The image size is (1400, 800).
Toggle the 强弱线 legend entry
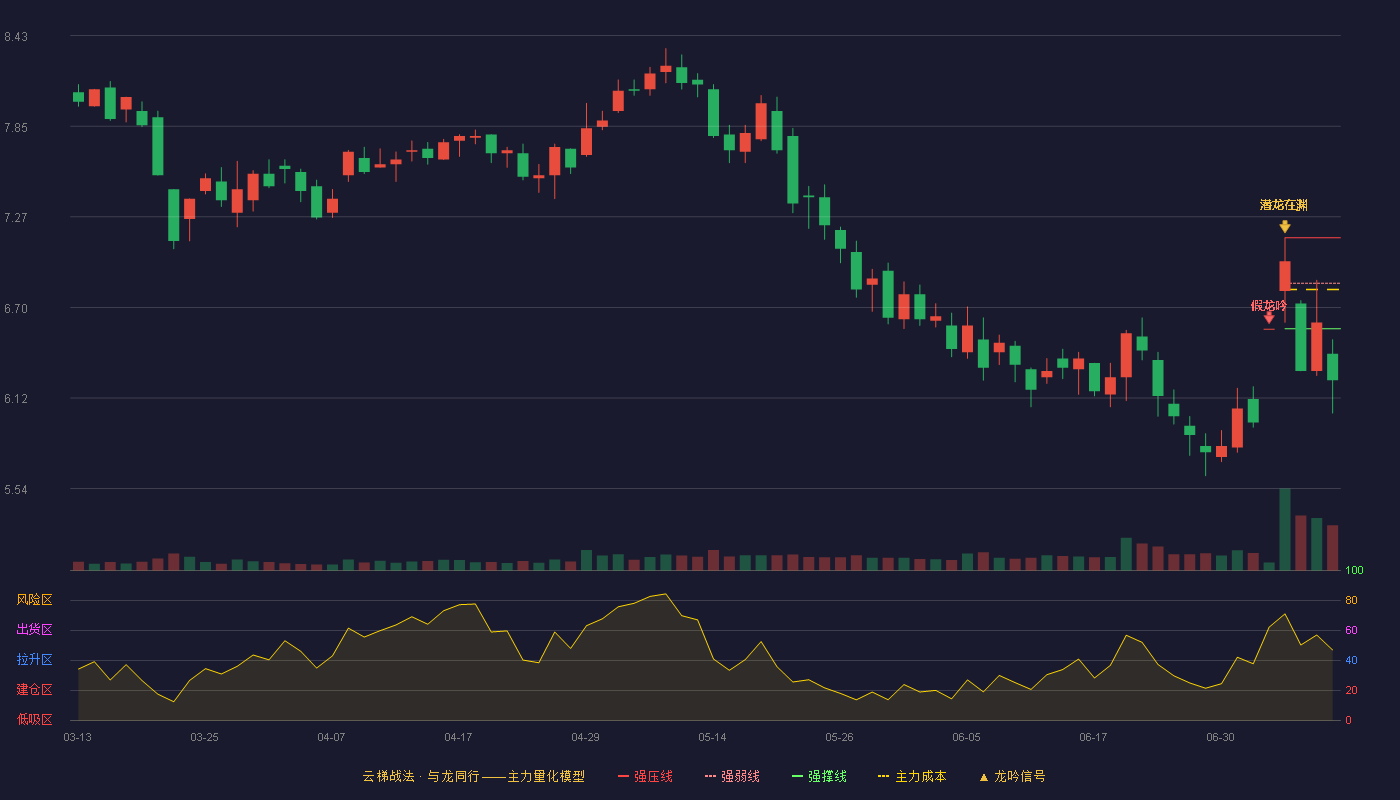coord(732,776)
